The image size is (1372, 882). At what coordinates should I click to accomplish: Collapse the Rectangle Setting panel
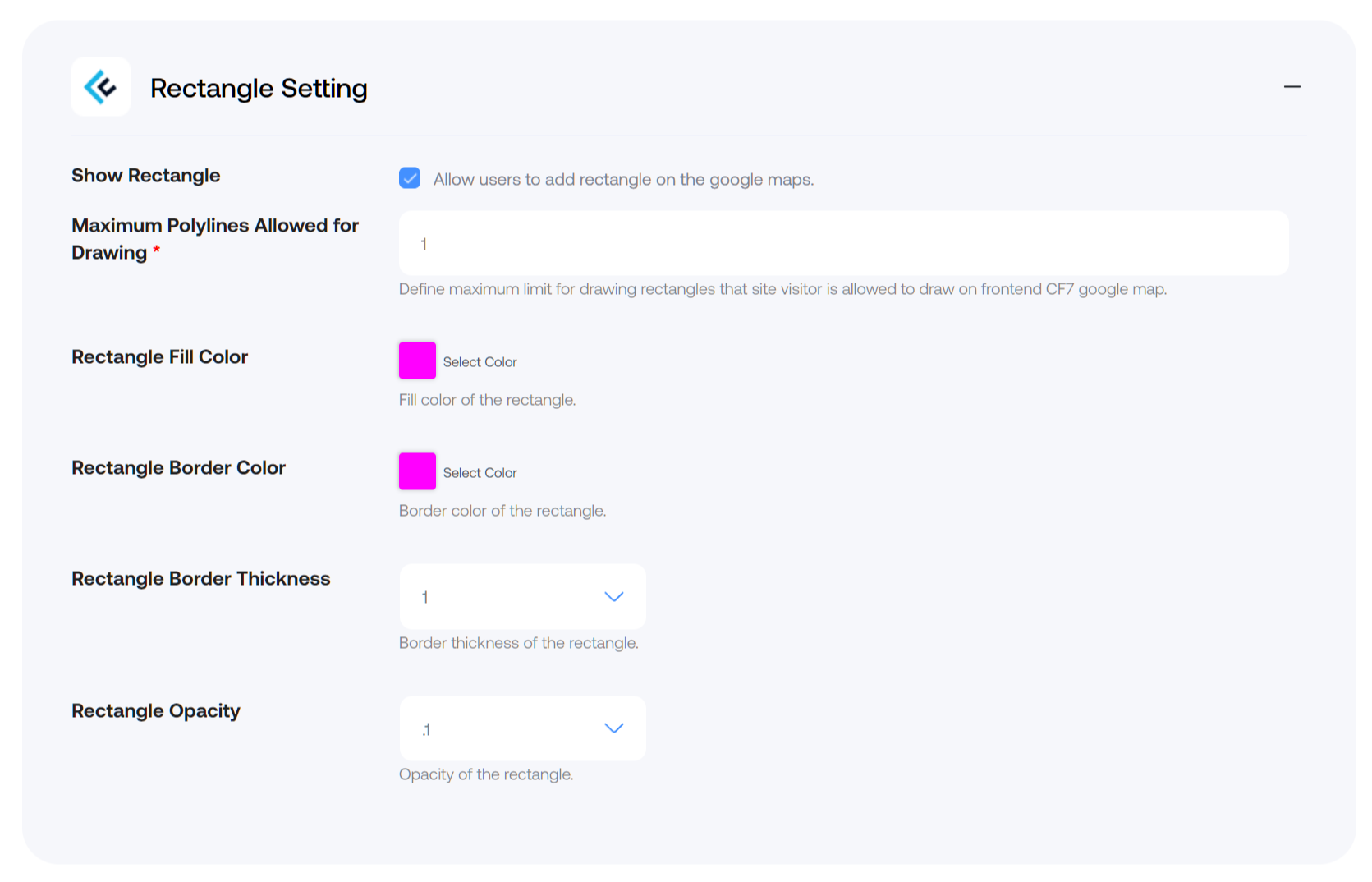point(1292,87)
